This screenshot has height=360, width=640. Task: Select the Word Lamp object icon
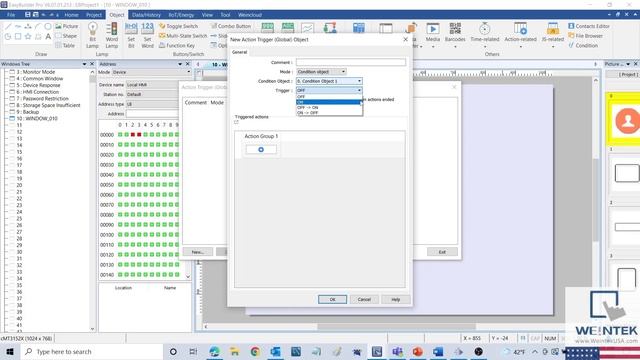click(x=111, y=35)
